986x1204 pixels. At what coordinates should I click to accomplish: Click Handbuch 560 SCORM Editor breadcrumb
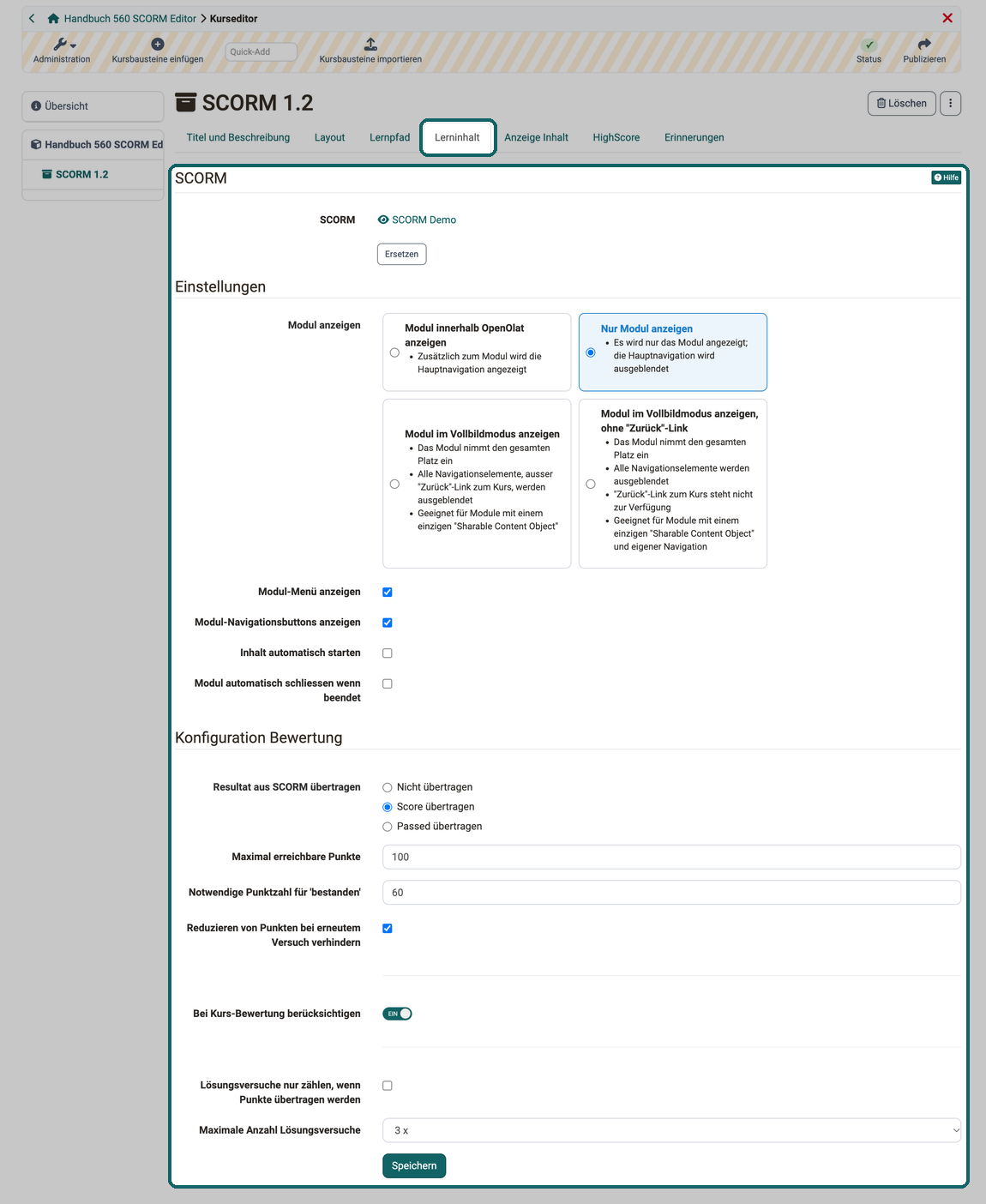130,18
